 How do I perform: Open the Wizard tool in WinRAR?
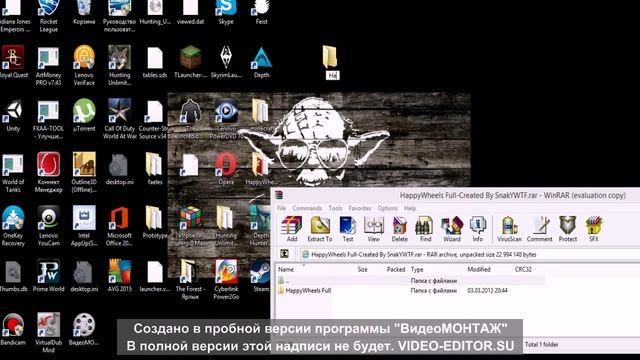451,229
